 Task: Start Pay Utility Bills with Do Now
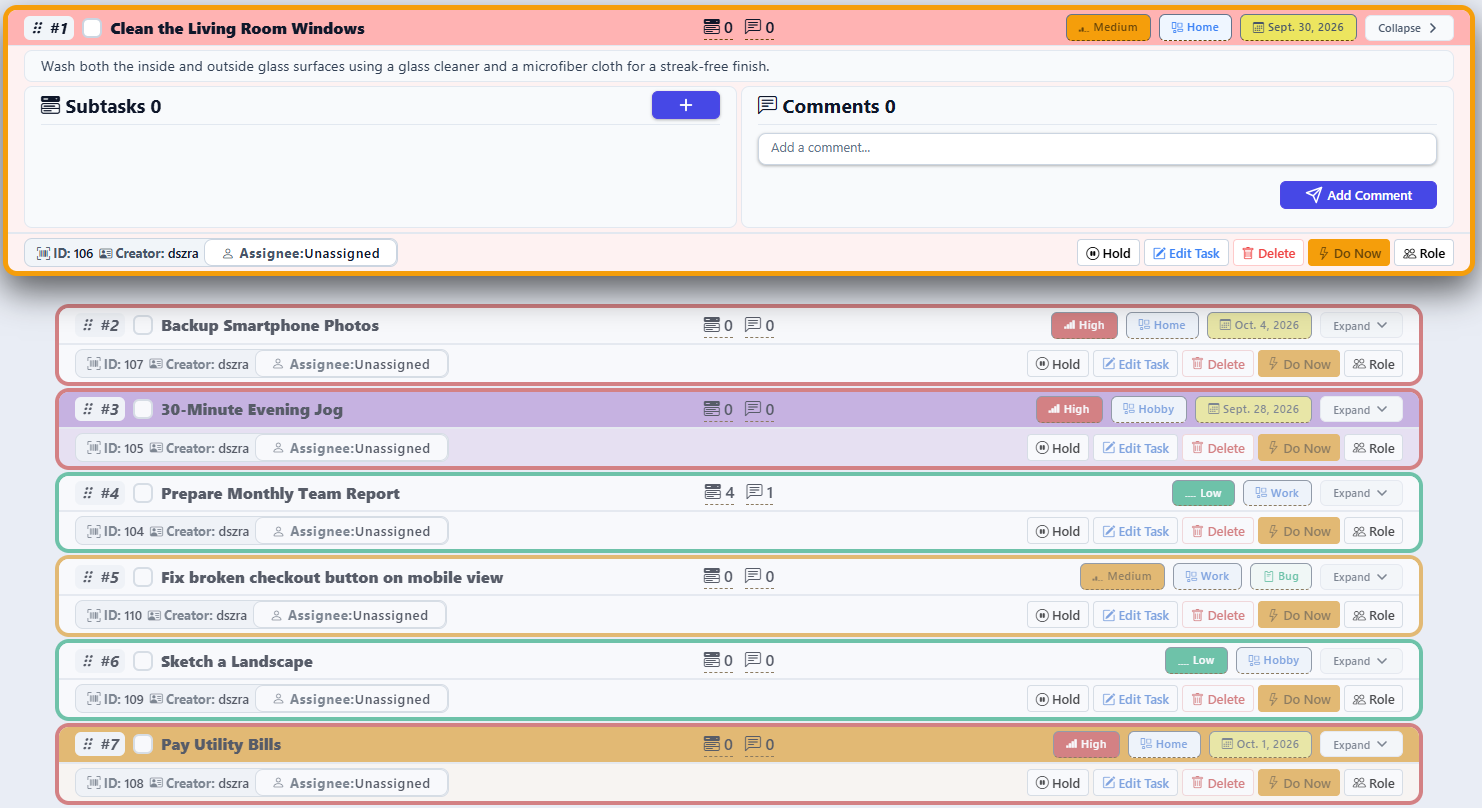click(x=1299, y=783)
